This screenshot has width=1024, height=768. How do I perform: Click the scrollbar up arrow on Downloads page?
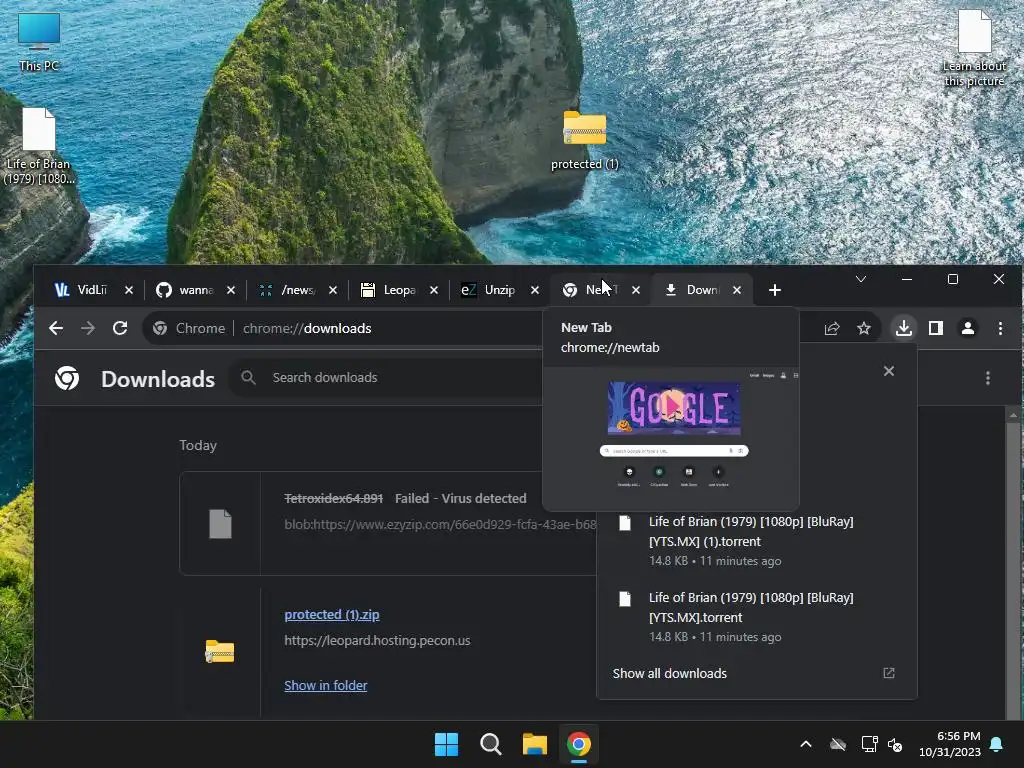click(x=1013, y=415)
